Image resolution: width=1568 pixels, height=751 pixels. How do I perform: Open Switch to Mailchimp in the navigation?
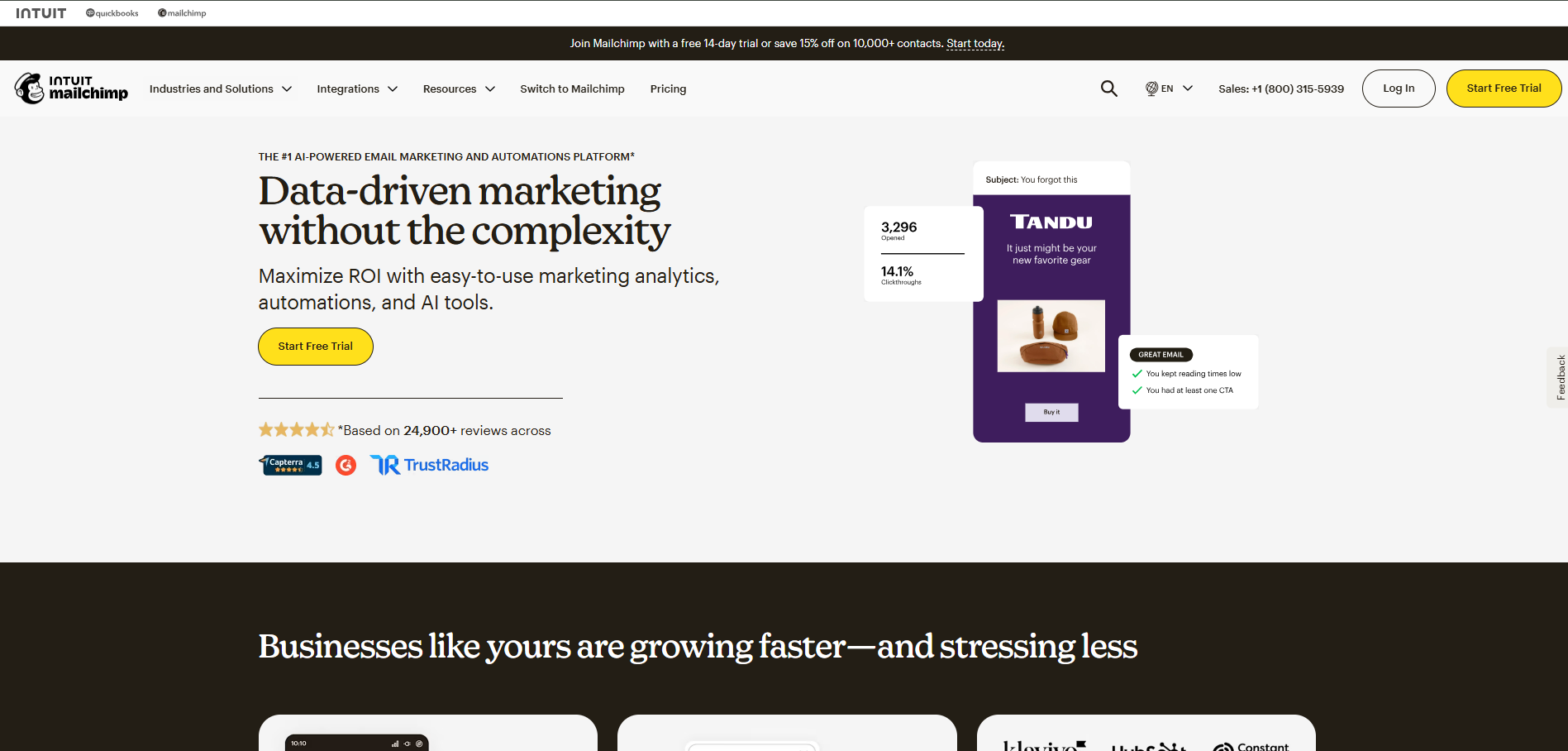(572, 88)
